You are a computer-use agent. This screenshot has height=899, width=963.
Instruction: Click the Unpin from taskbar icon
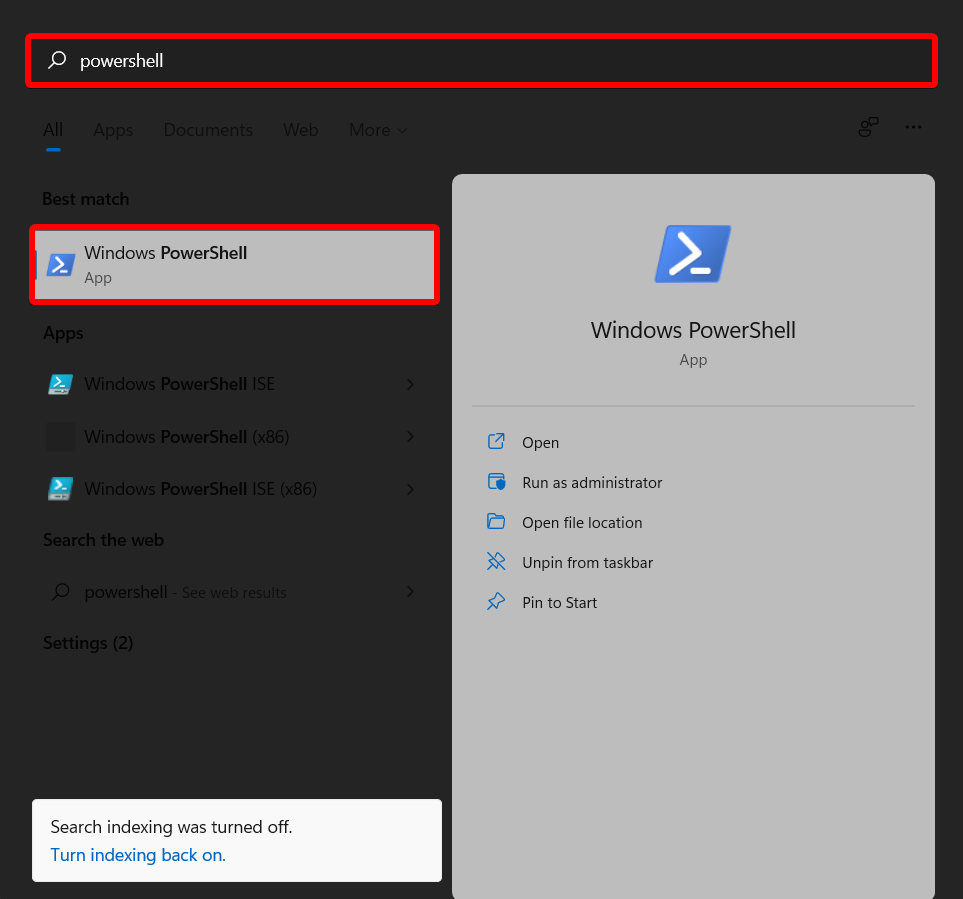[496, 561]
